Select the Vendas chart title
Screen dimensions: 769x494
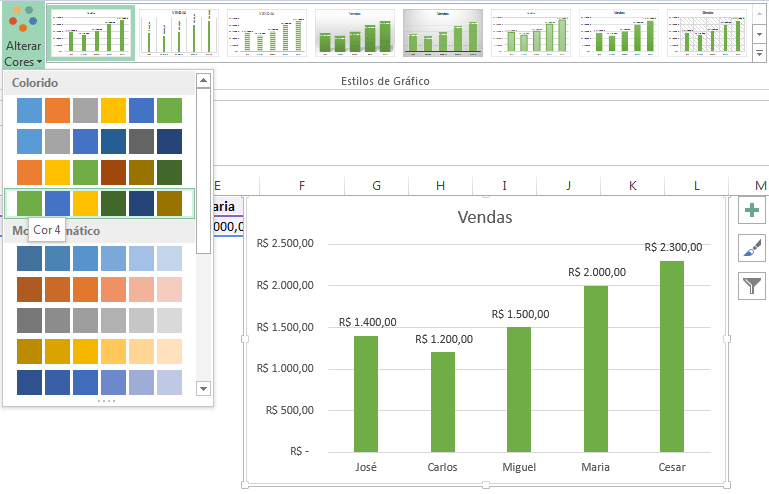484,217
